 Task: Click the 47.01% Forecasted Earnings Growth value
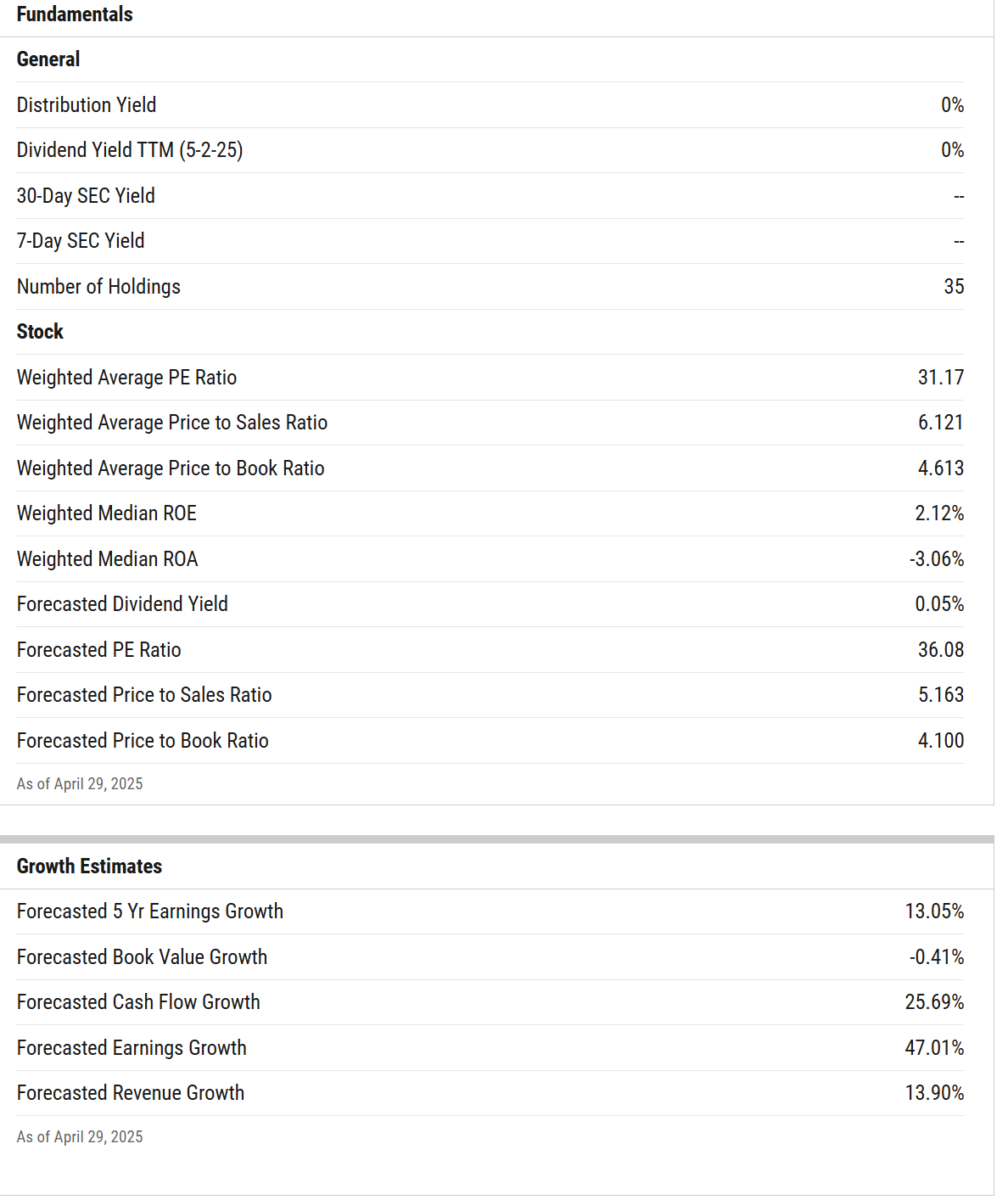(934, 1048)
